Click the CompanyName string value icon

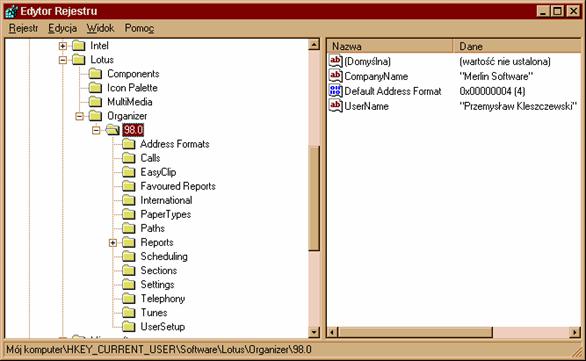(x=336, y=76)
